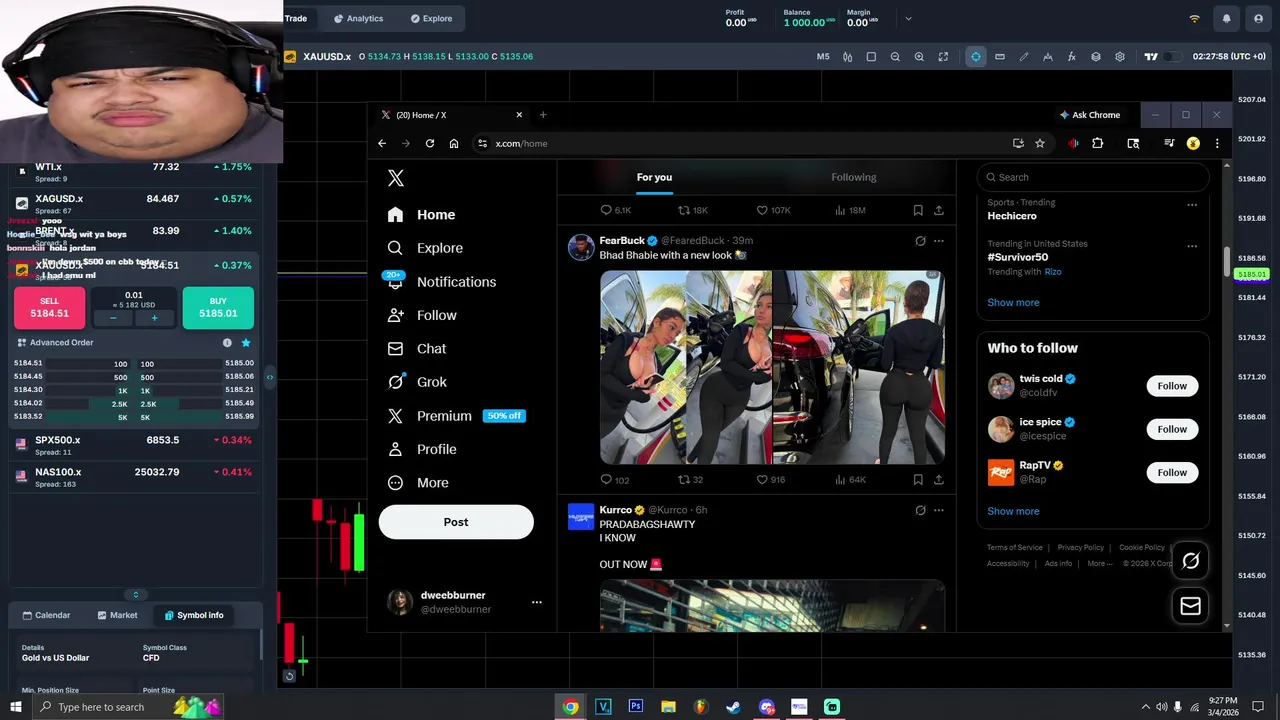Image resolution: width=1280 pixels, height=720 pixels.
Task: Open Grok in X sidebar
Action: click(418, 382)
